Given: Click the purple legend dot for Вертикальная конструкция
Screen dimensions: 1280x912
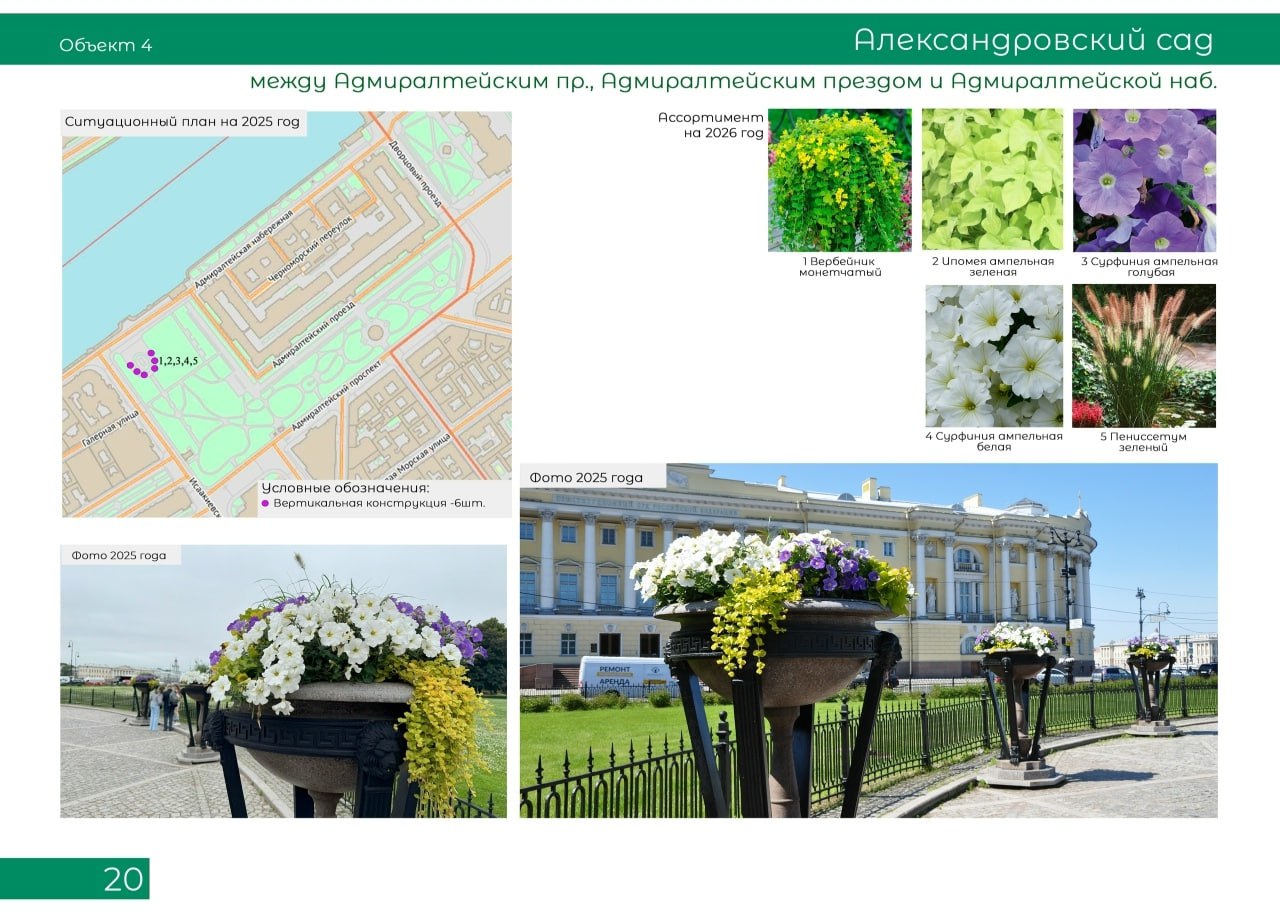Looking at the screenshot, I should [265, 503].
